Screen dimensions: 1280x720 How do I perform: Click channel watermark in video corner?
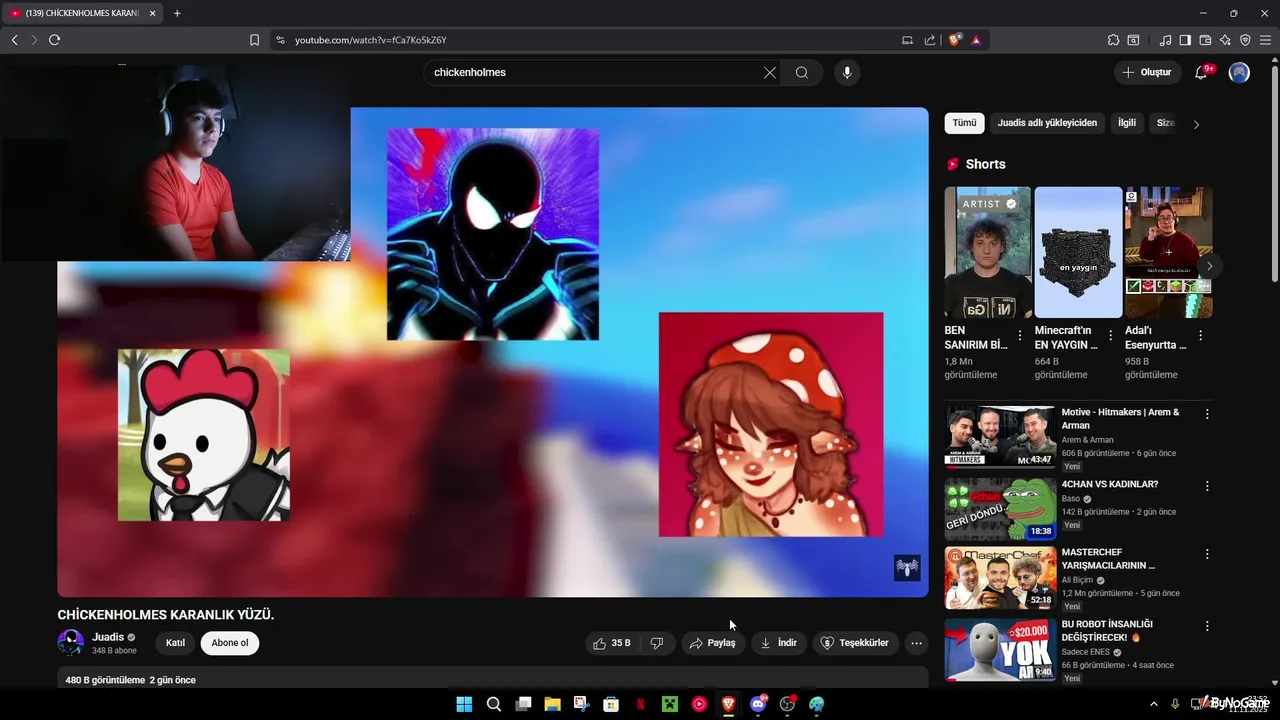tap(907, 568)
